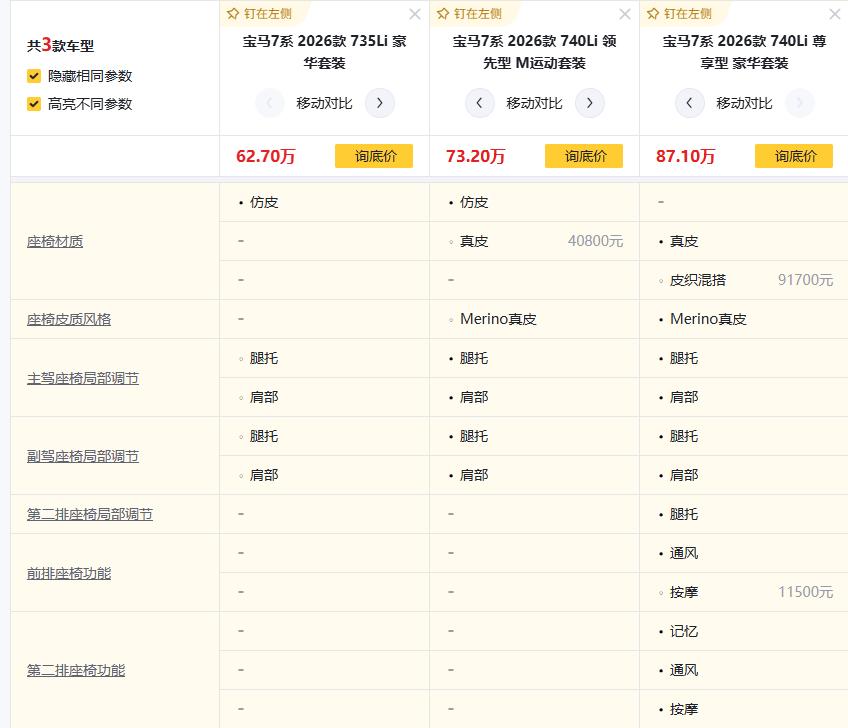The height and width of the screenshot is (728, 848).
Task: Click the 11500元 按摩 option price
Action: point(805,592)
